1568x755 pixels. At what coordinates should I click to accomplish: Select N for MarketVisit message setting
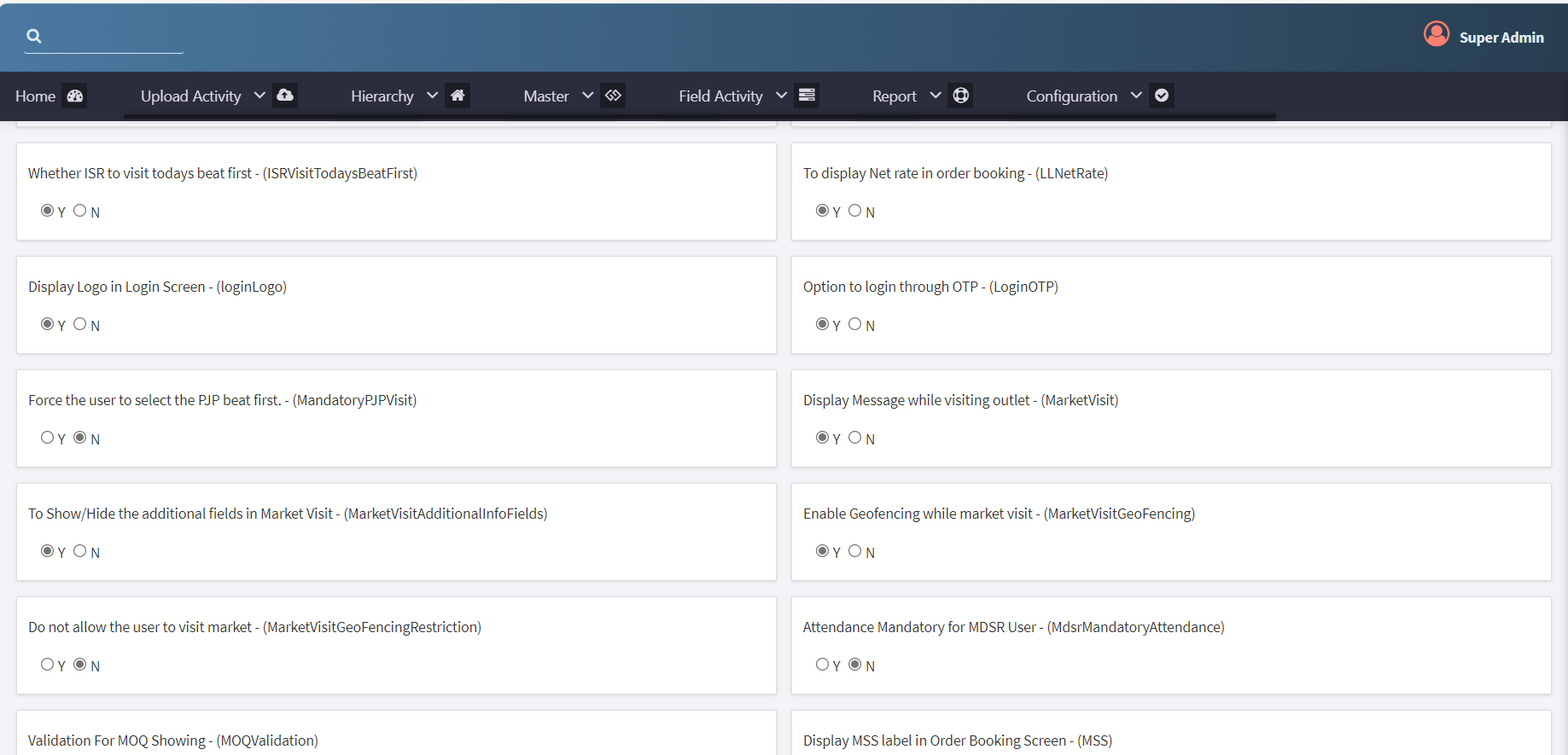(855, 438)
